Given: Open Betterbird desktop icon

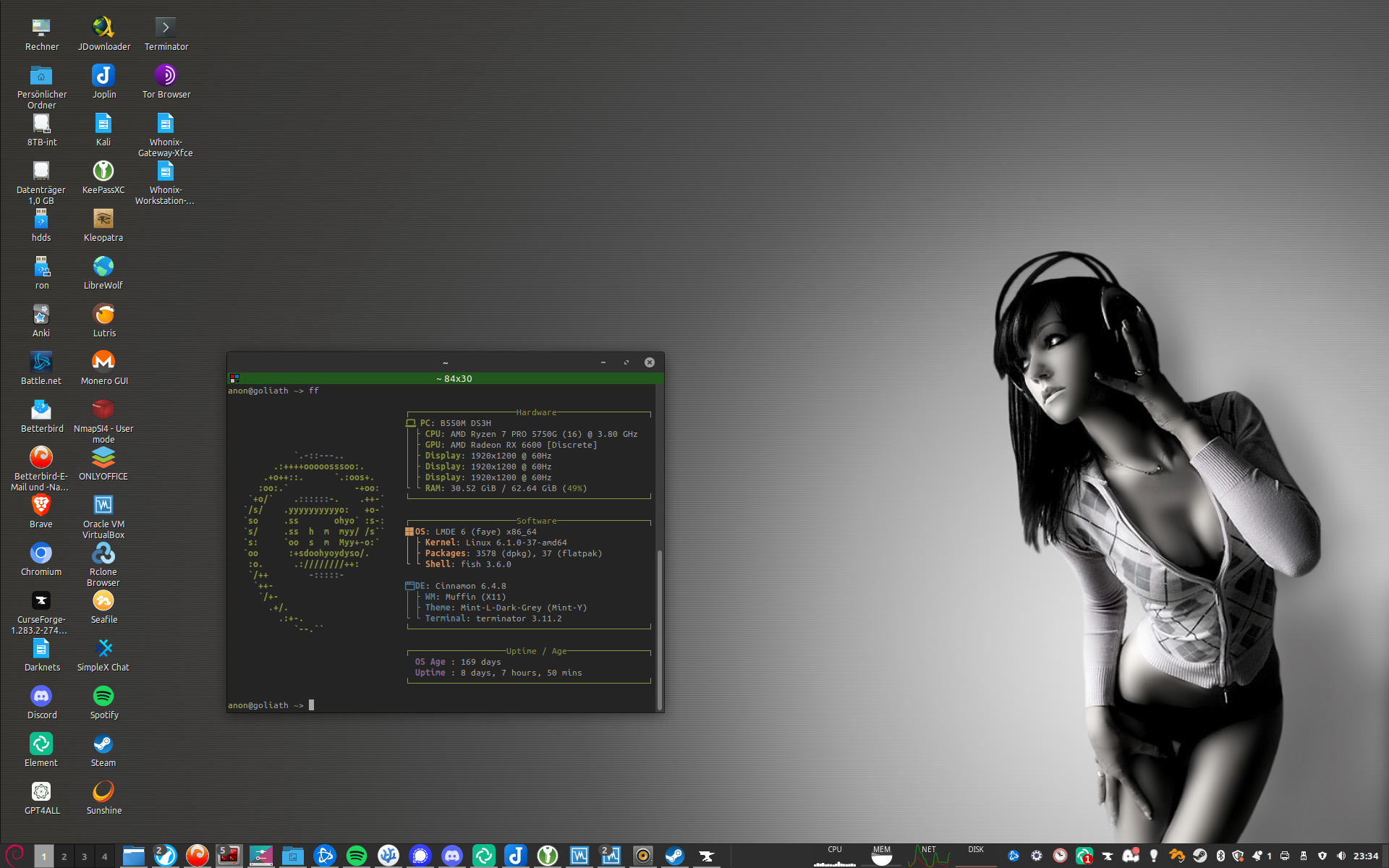Looking at the screenshot, I should tap(41, 417).
